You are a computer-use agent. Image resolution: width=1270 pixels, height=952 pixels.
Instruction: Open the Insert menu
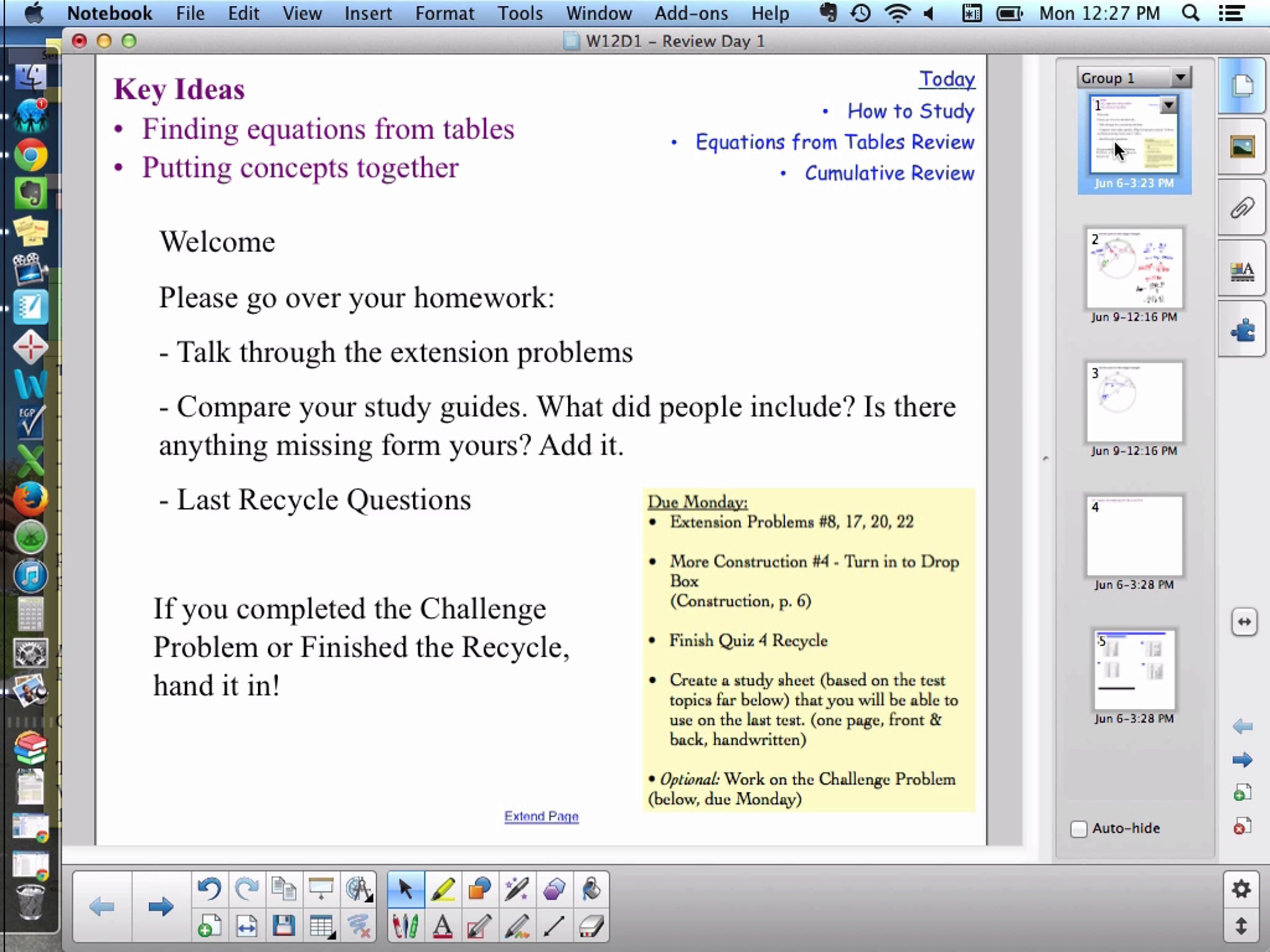click(368, 13)
